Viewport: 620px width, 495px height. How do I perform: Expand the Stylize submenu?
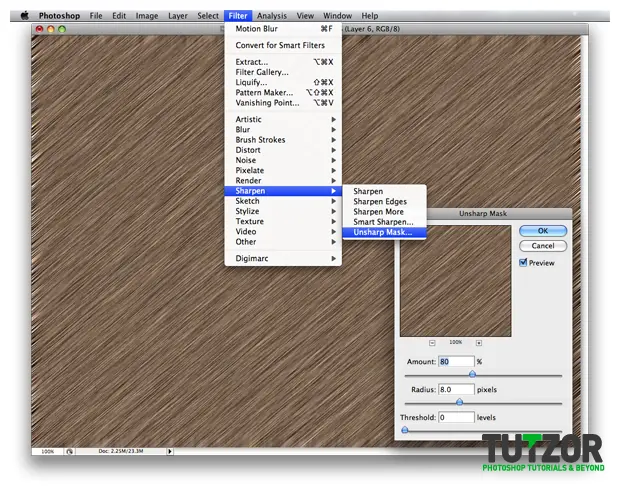coord(283,212)
